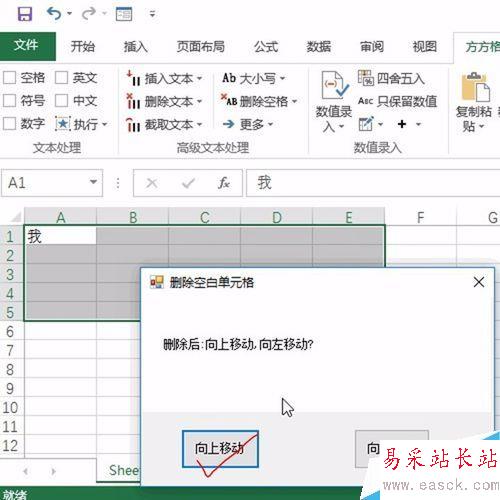Open the Customize Quick Access Toolbar arrow
Image resolution: width=500 pixels, height=500 pixels.
click(x=152, y=14)
